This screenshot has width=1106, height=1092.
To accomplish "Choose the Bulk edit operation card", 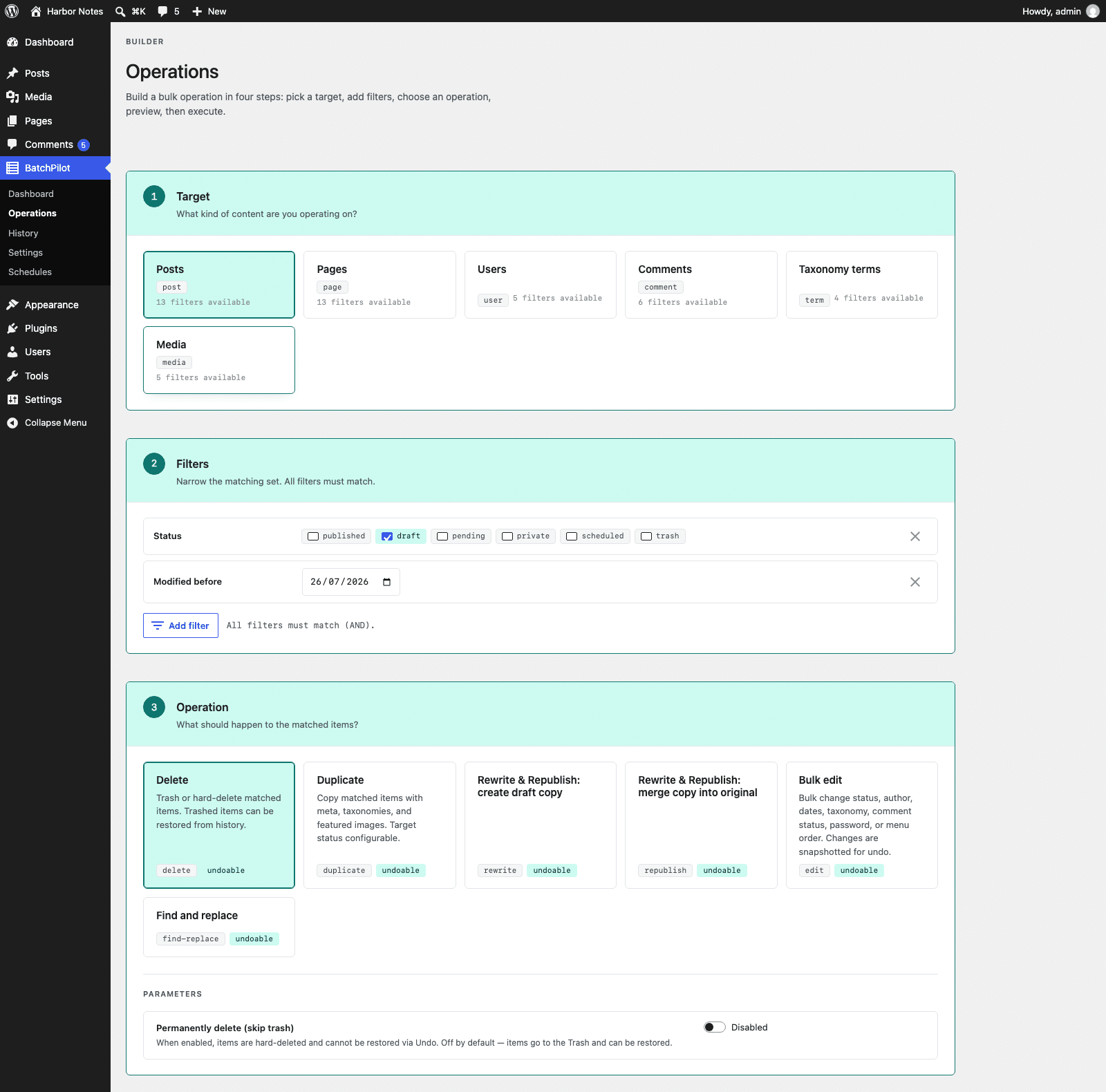I will 862,825.
